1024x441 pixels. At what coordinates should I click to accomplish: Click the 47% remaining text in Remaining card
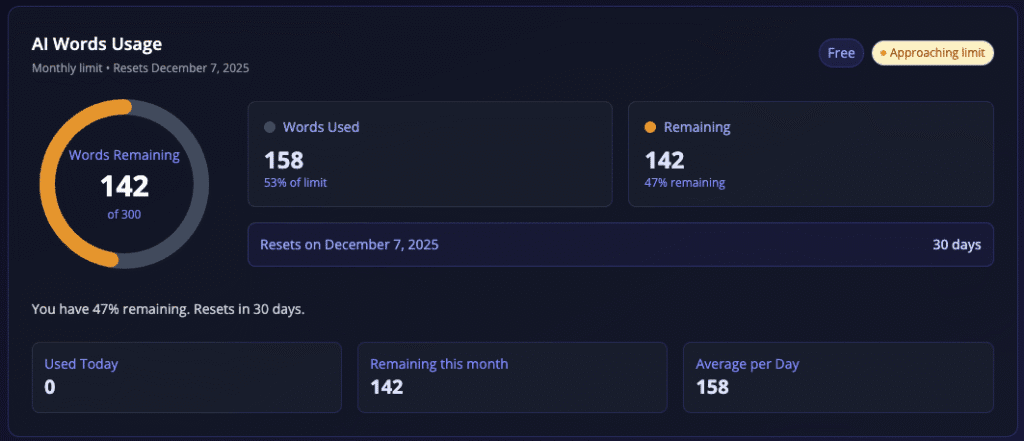[685, 182]
